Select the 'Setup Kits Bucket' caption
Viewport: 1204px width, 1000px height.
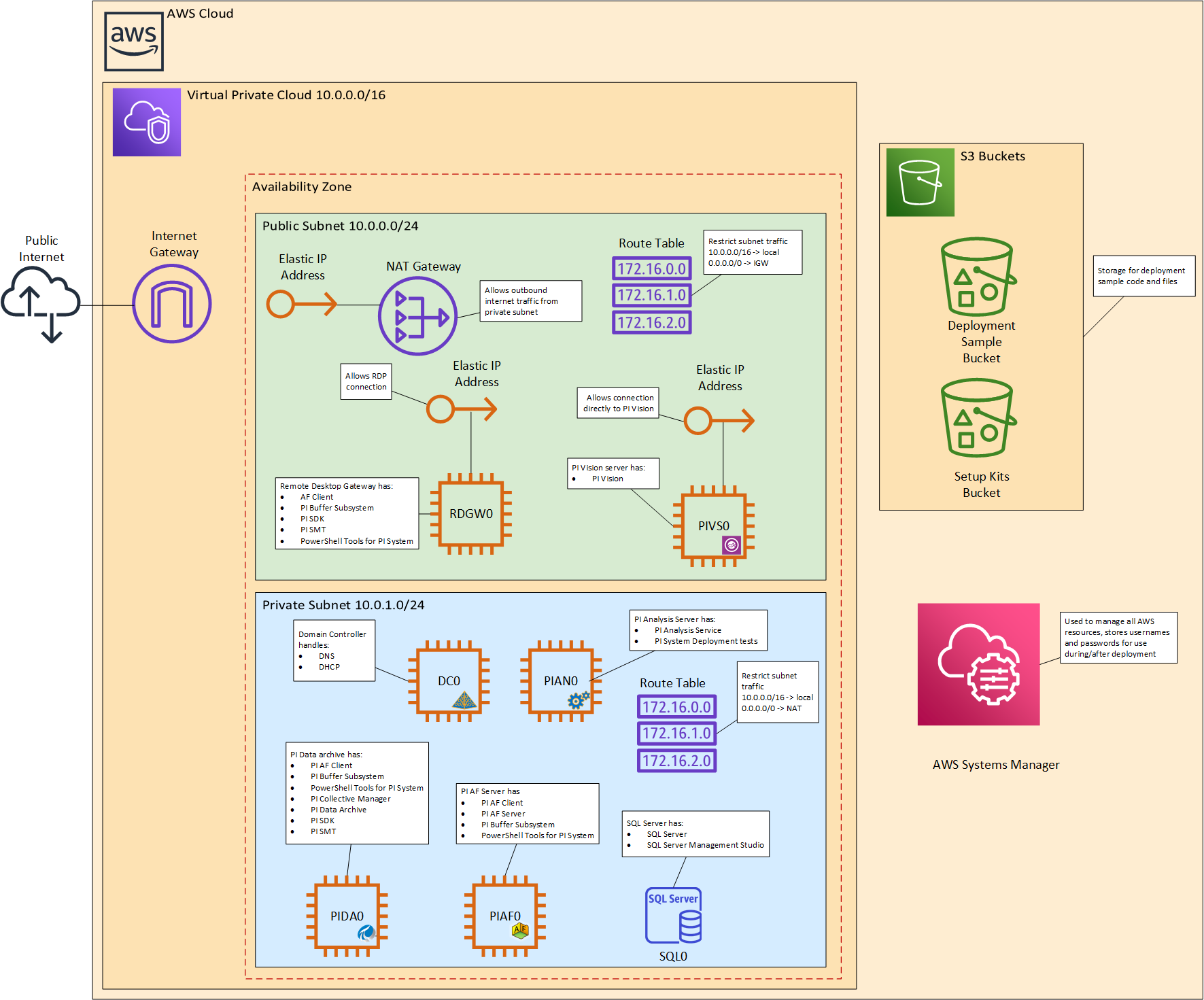click(x=981, y=485)
